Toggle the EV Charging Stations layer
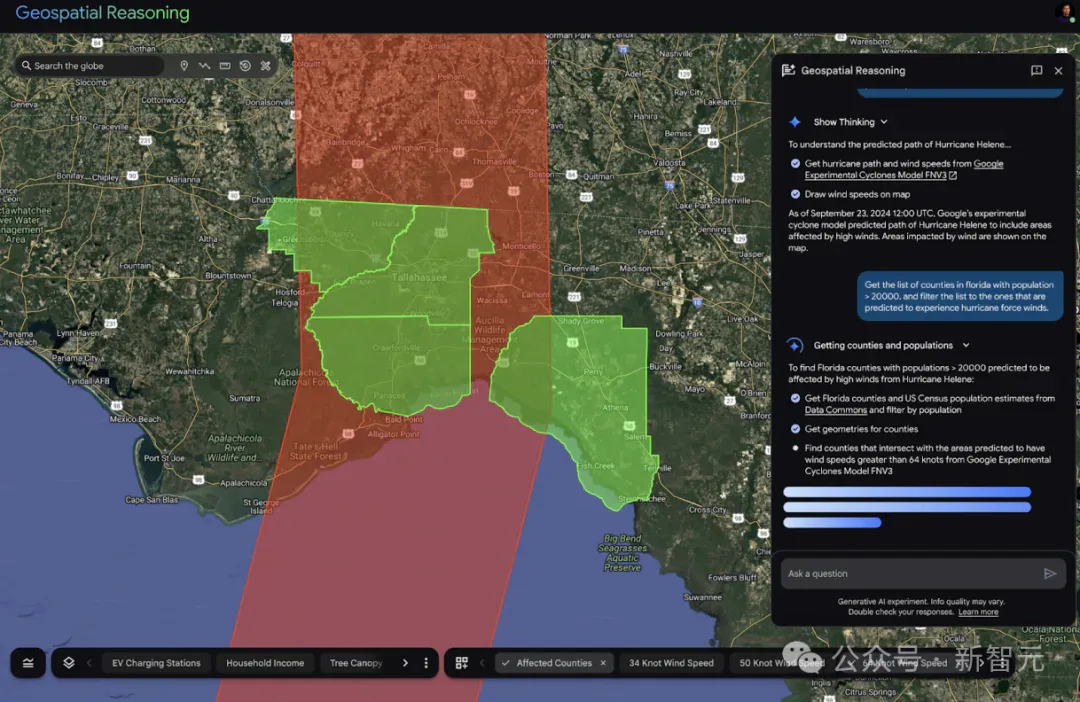This screenshot has width=1080, height=702. point(156,663)
